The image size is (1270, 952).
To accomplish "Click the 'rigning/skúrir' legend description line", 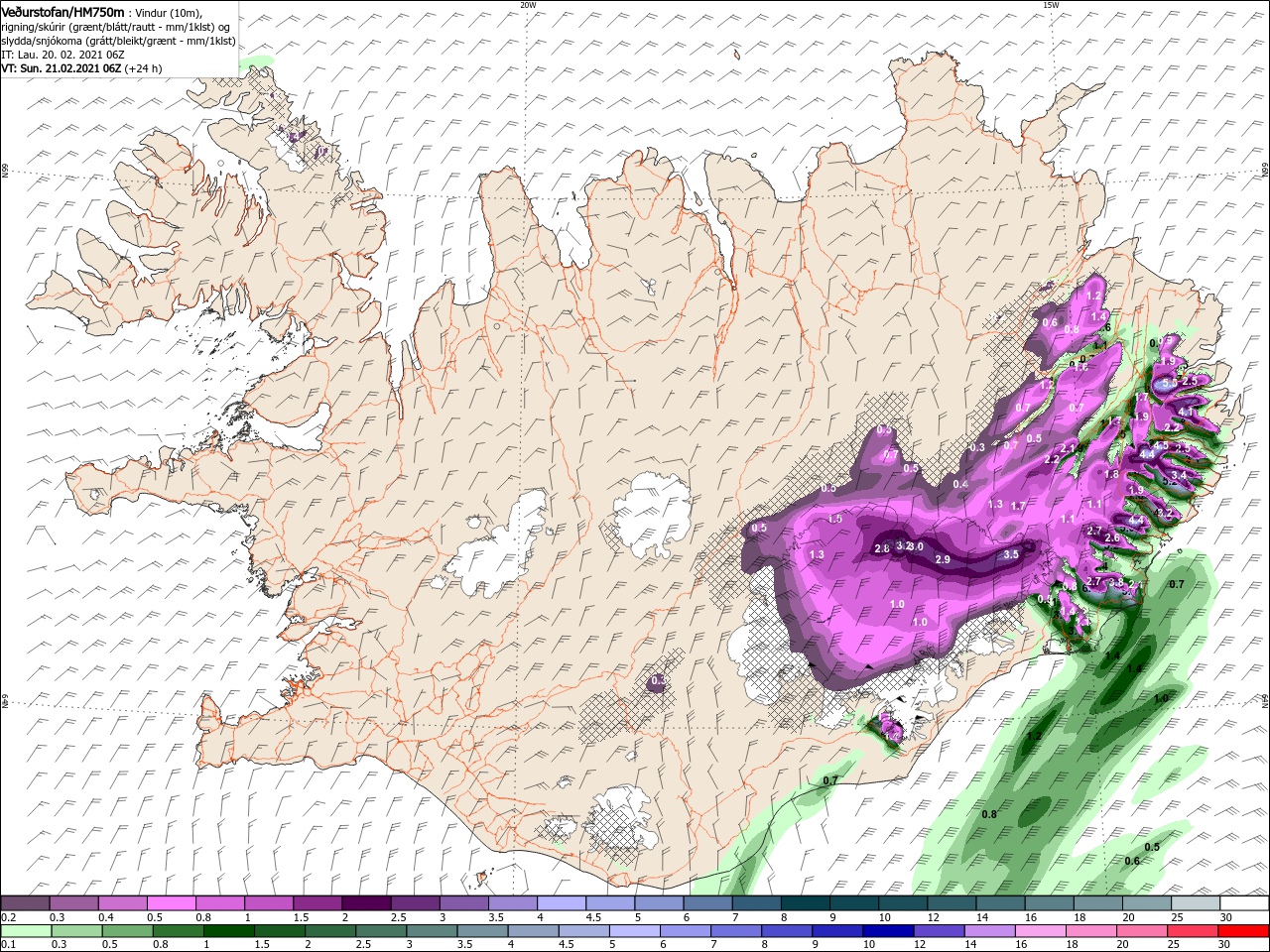I will (x=115, y=27).
